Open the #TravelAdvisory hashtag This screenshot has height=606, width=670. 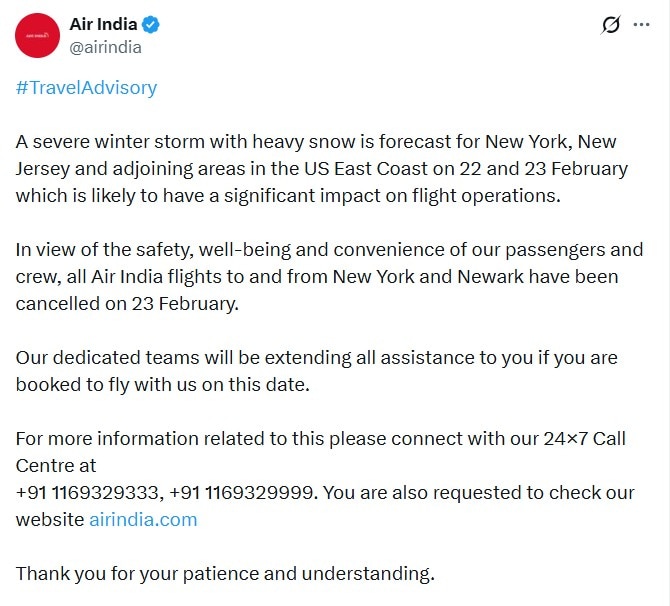87,87
